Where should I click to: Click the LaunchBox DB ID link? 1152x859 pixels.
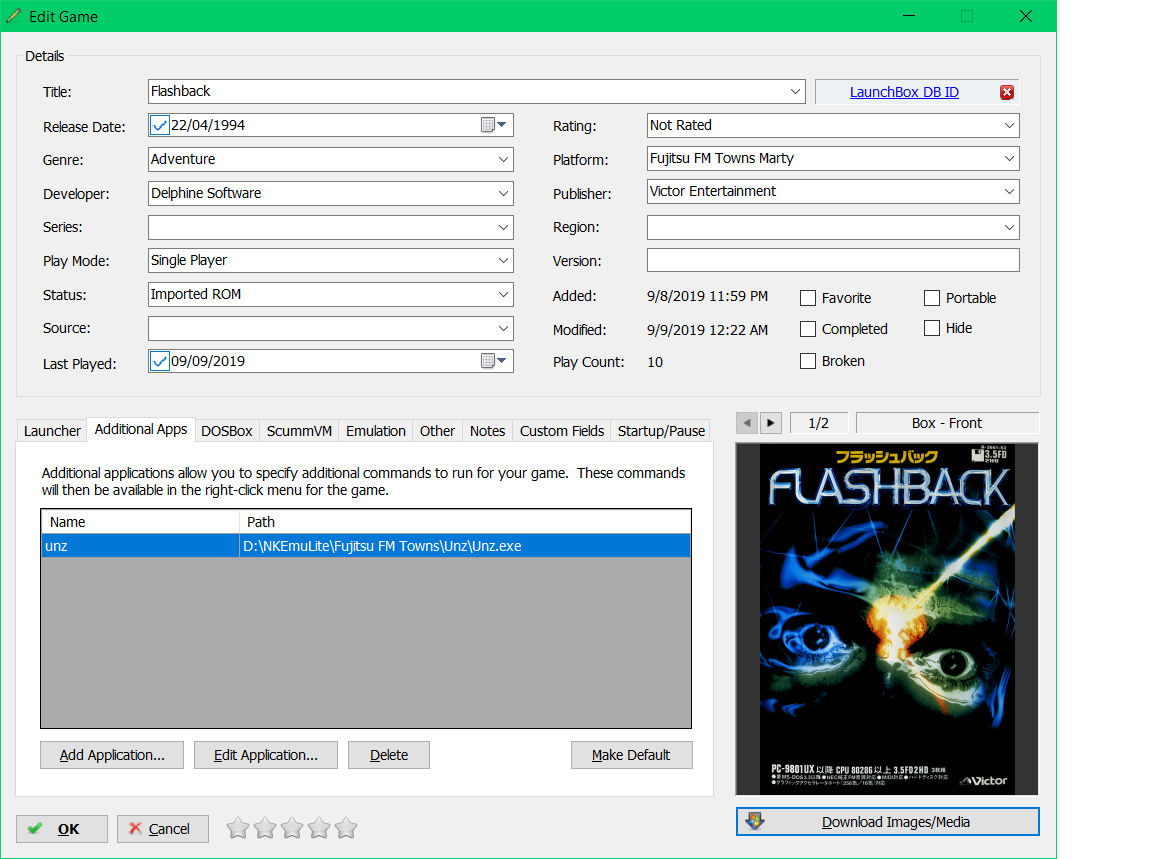(x=904, y=92)
